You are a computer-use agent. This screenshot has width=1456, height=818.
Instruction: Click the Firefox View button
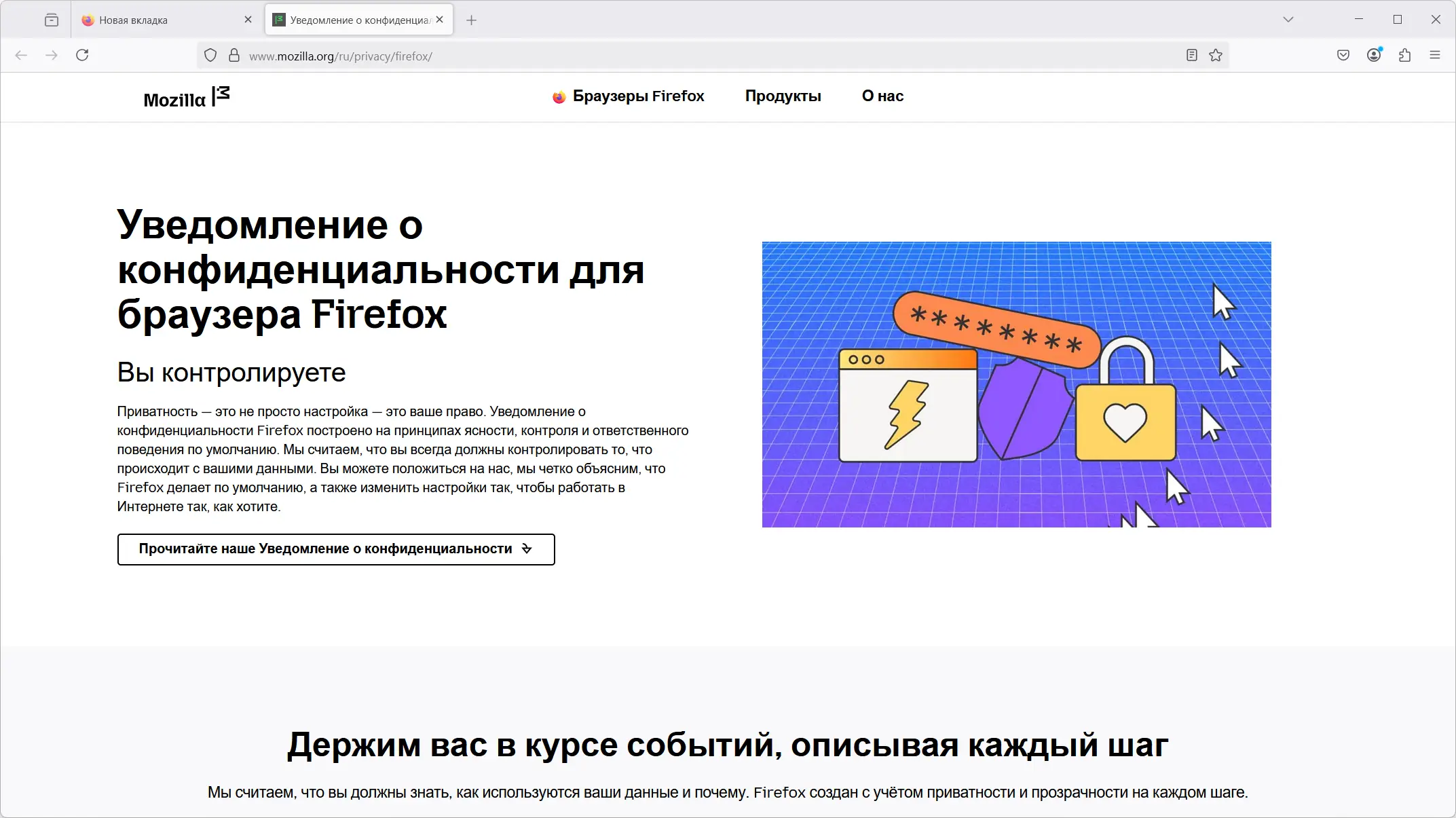point(52,20)
